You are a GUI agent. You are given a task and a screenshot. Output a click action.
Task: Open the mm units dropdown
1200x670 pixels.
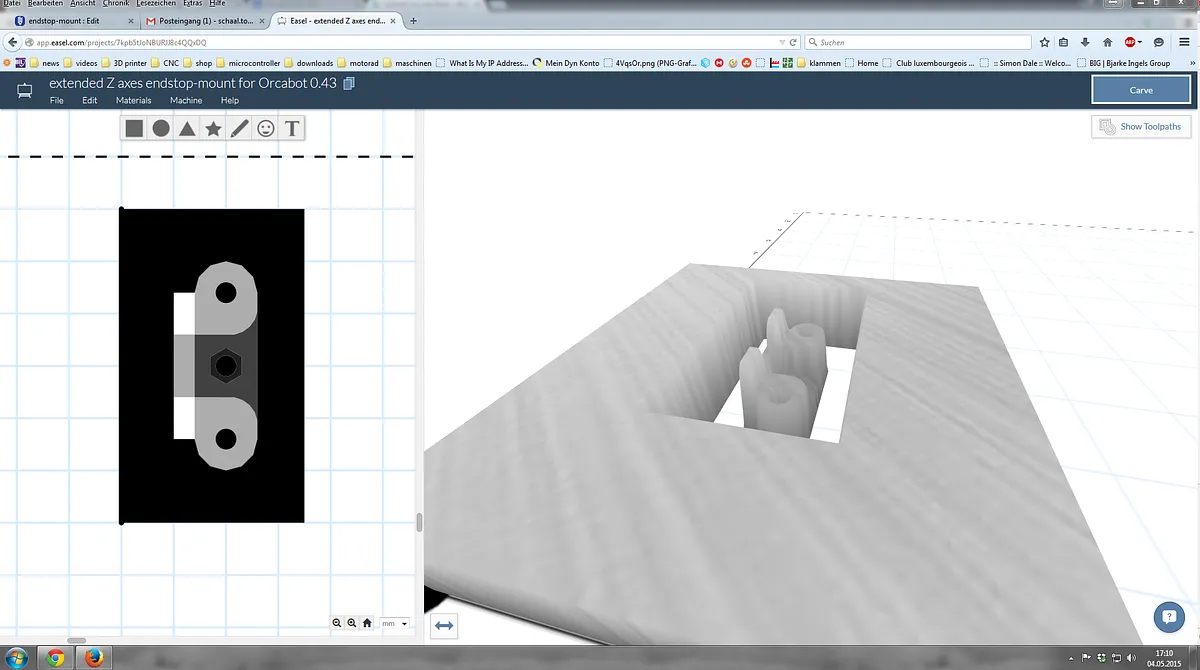[395, 623]
